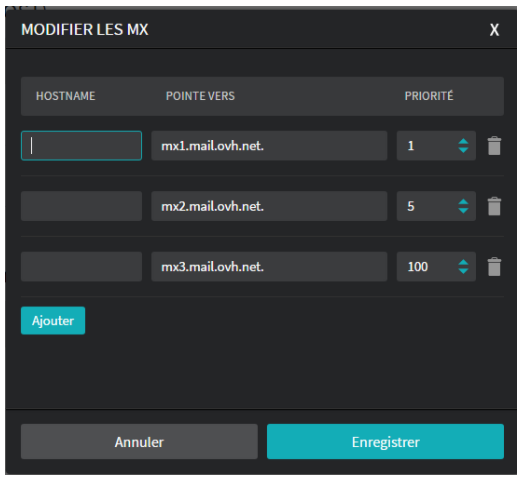Viewport: 520px width, 480px height.
Task: Cancel the dialog with Annuler
Action: [139, 441]
